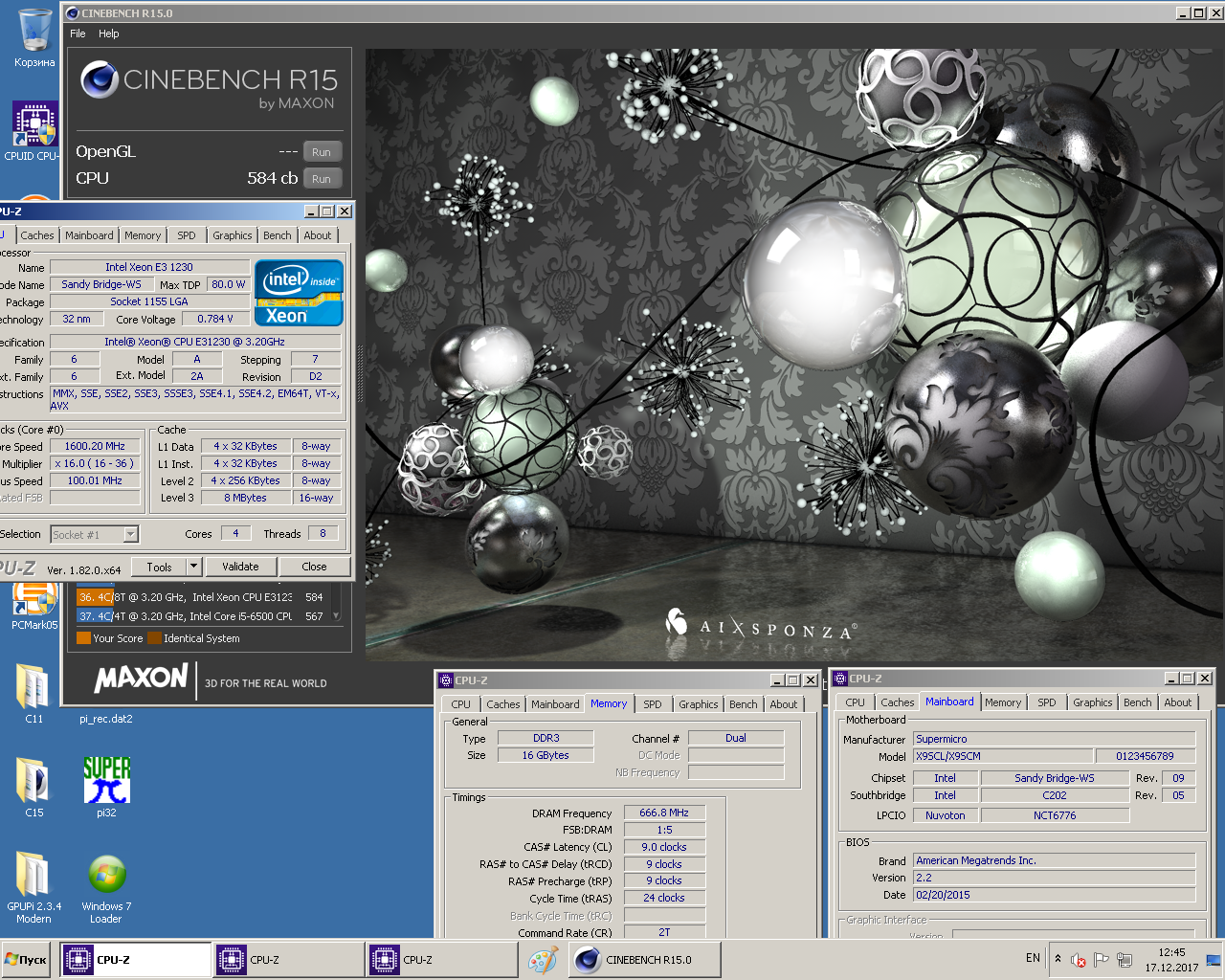Click the DDR3 memory type field
Screen dimensions: 1225x980
click(x=546, y=738)
